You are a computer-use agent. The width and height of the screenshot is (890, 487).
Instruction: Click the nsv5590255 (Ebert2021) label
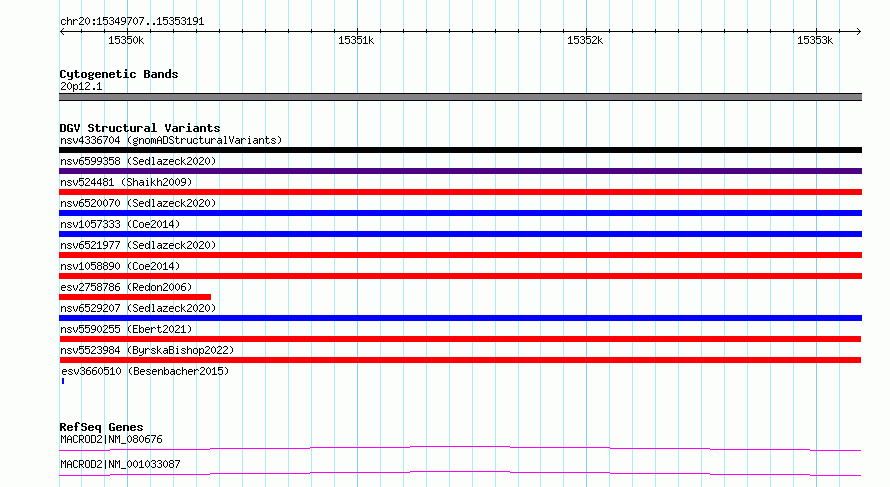coord(126,329)
